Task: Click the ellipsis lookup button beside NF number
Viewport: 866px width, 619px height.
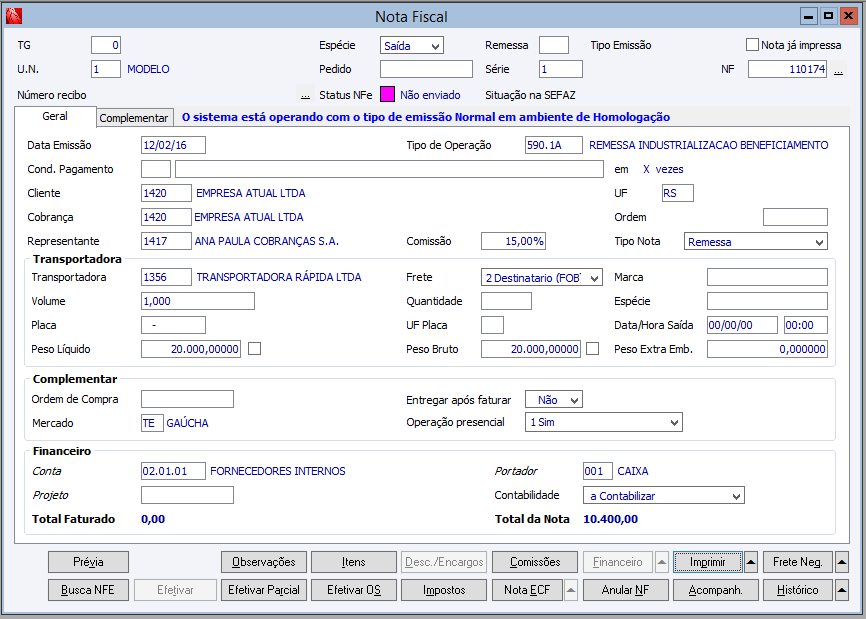Action: point(838,70)
